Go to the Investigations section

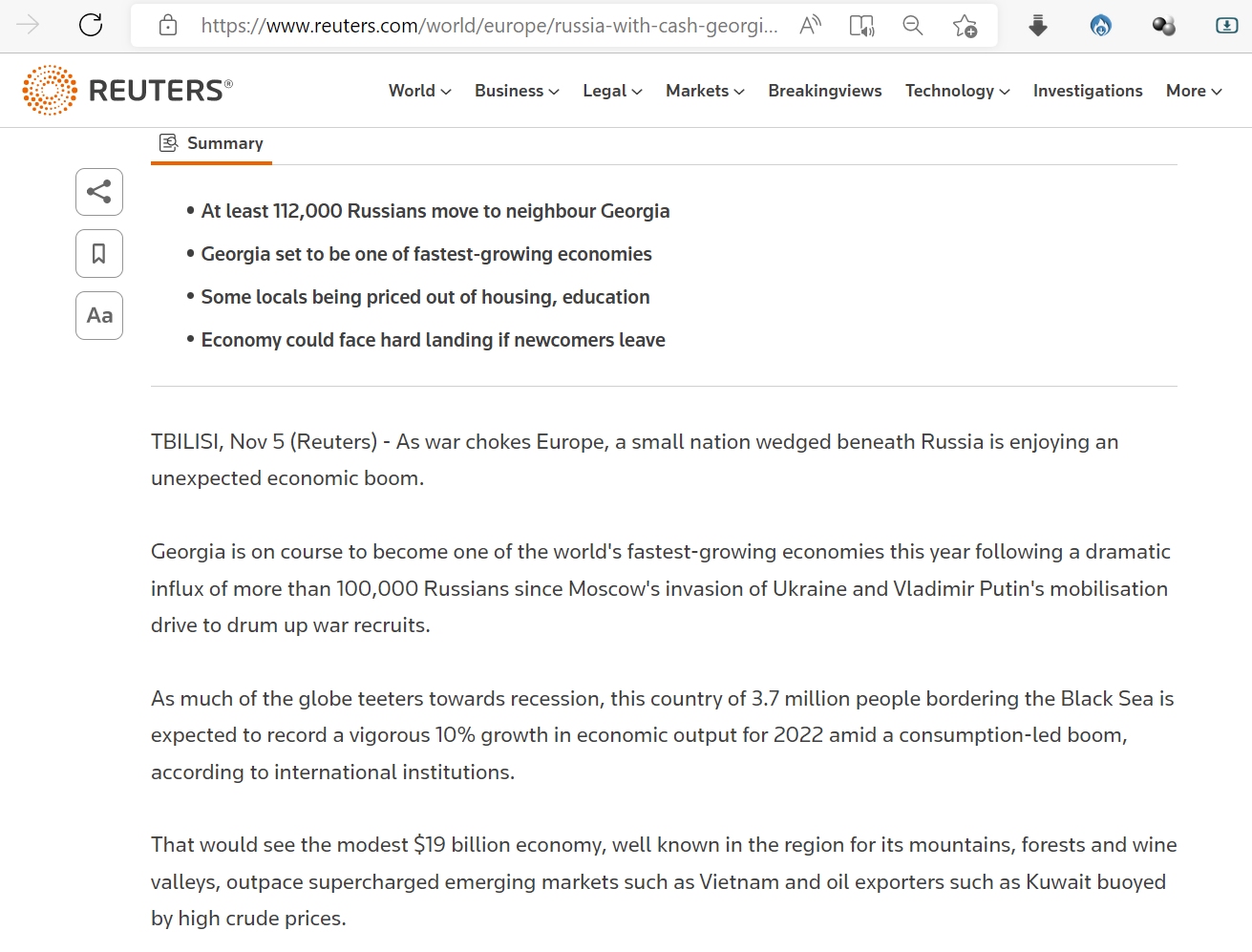pyautogui.click(x=1088, y=91)
